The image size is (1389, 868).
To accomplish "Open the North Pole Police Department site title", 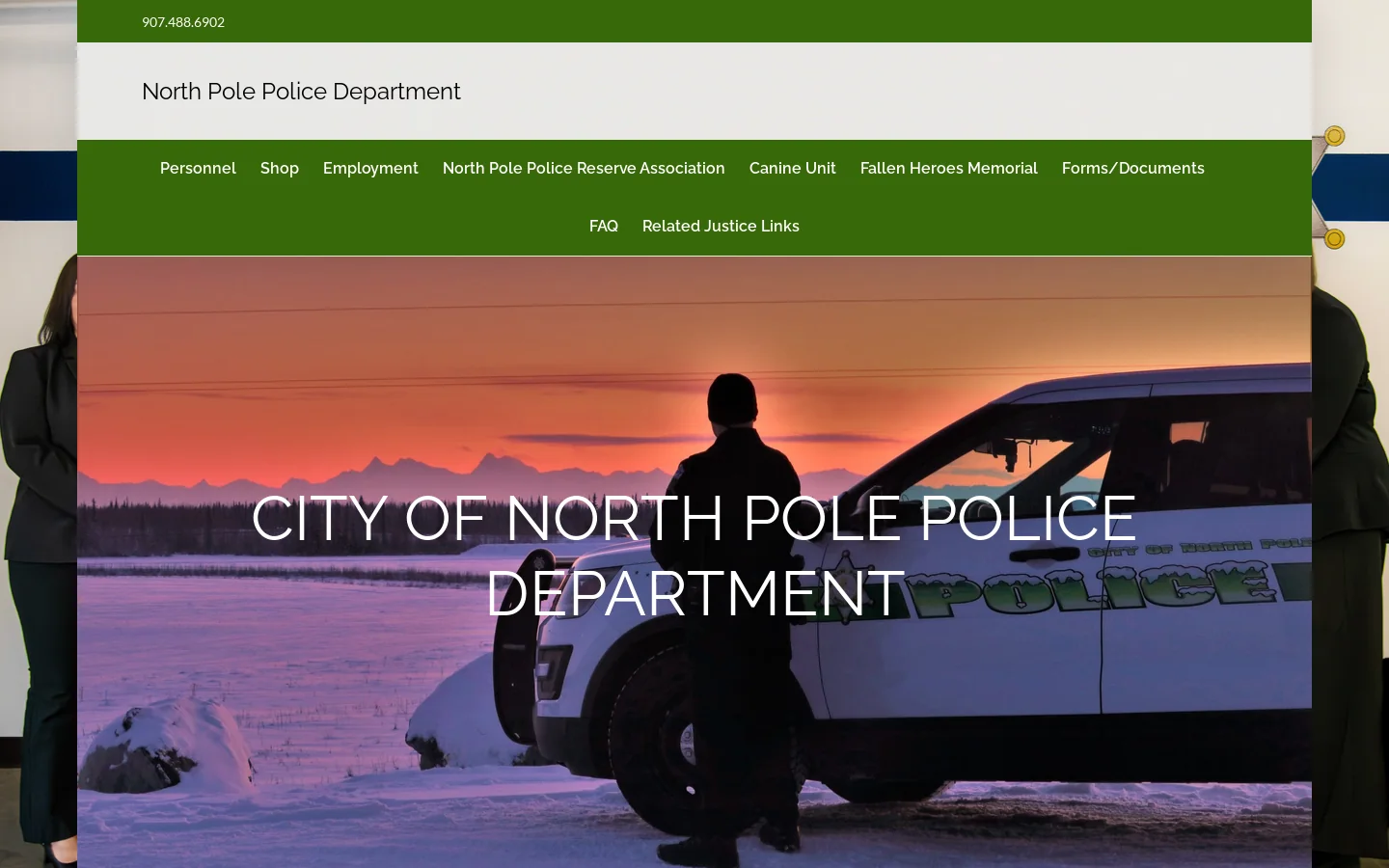I will pos(301,92).
